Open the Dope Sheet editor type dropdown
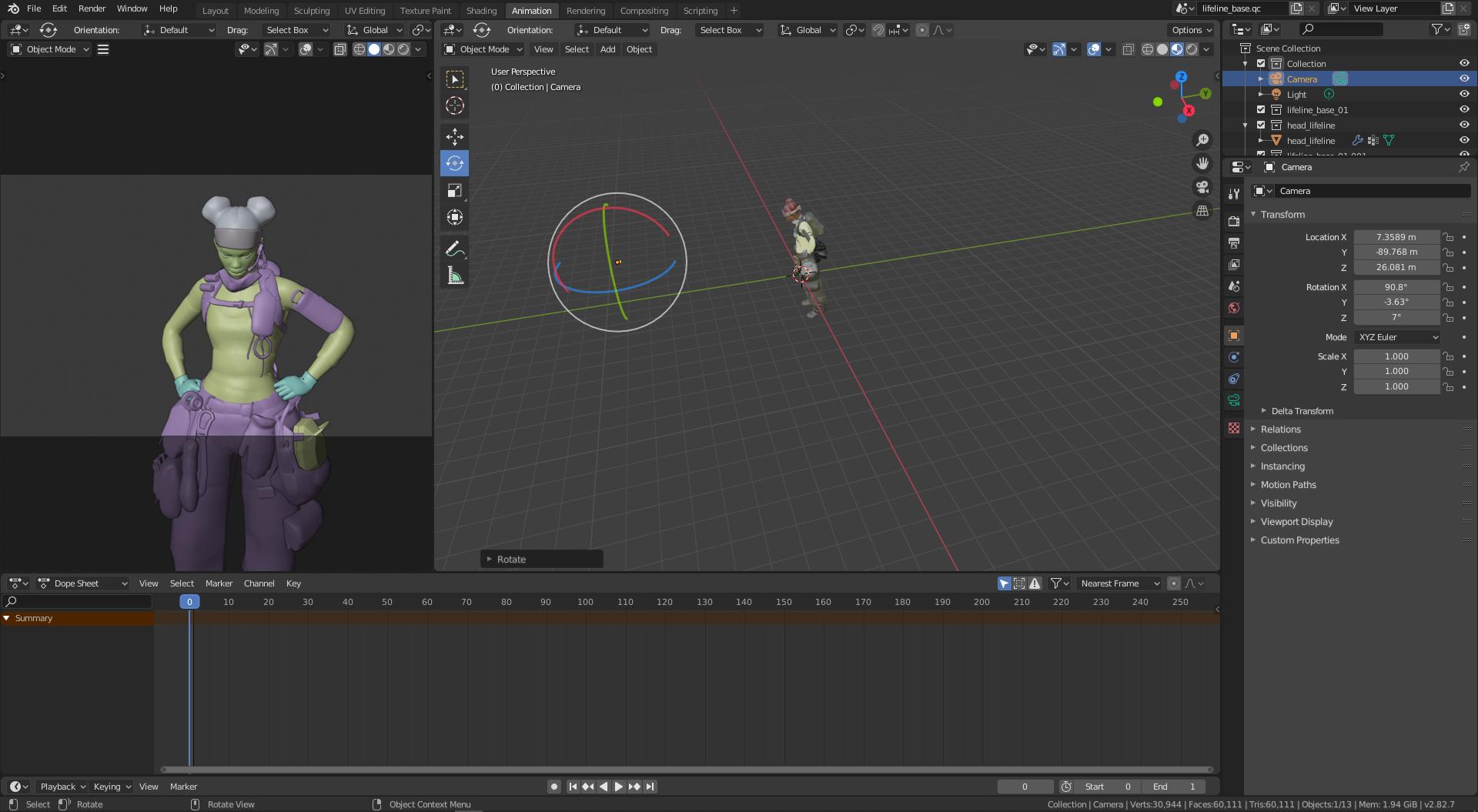The image size is (1478, 812). [83, 583]
